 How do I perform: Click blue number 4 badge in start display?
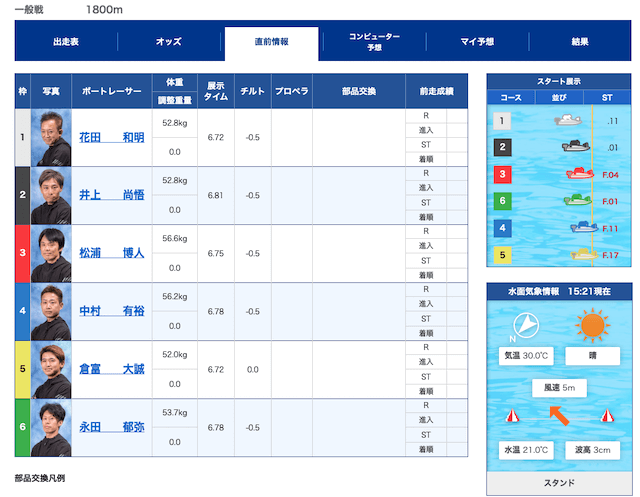(502, 228)
